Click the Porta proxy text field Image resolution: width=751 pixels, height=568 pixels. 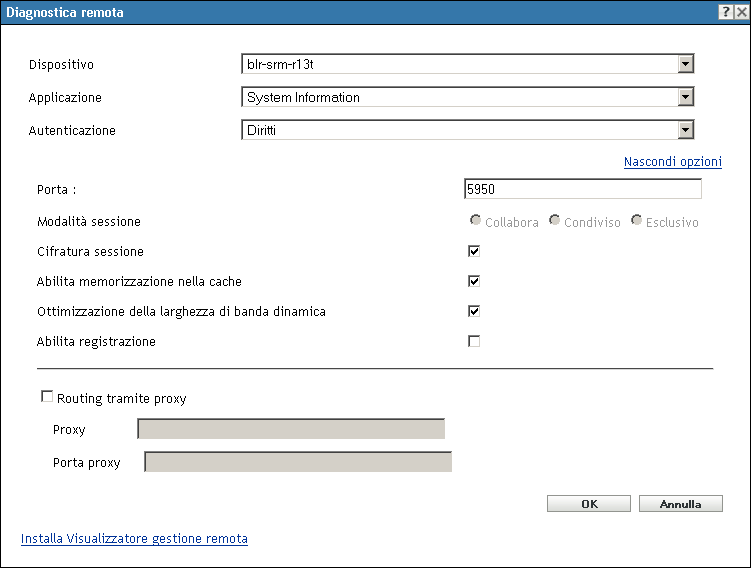pyautogui.click(x=298, y=462)
